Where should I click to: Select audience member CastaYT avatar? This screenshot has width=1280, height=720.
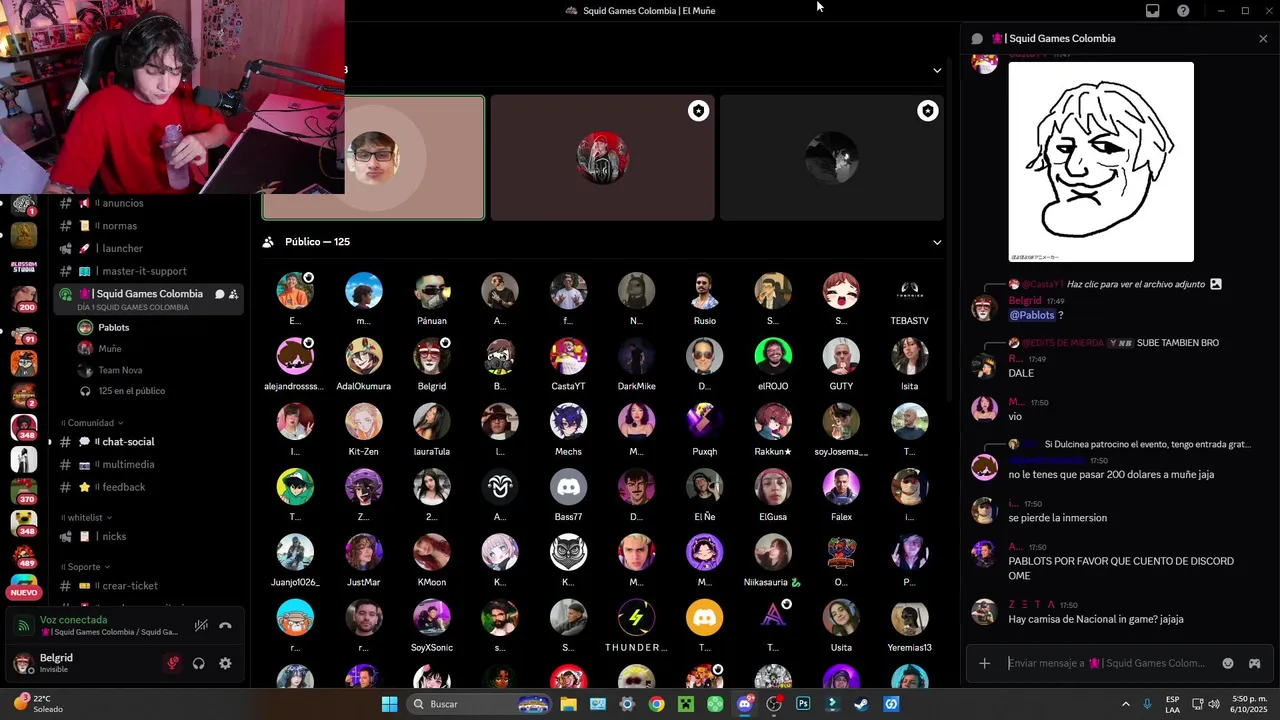tap(568, 356)
